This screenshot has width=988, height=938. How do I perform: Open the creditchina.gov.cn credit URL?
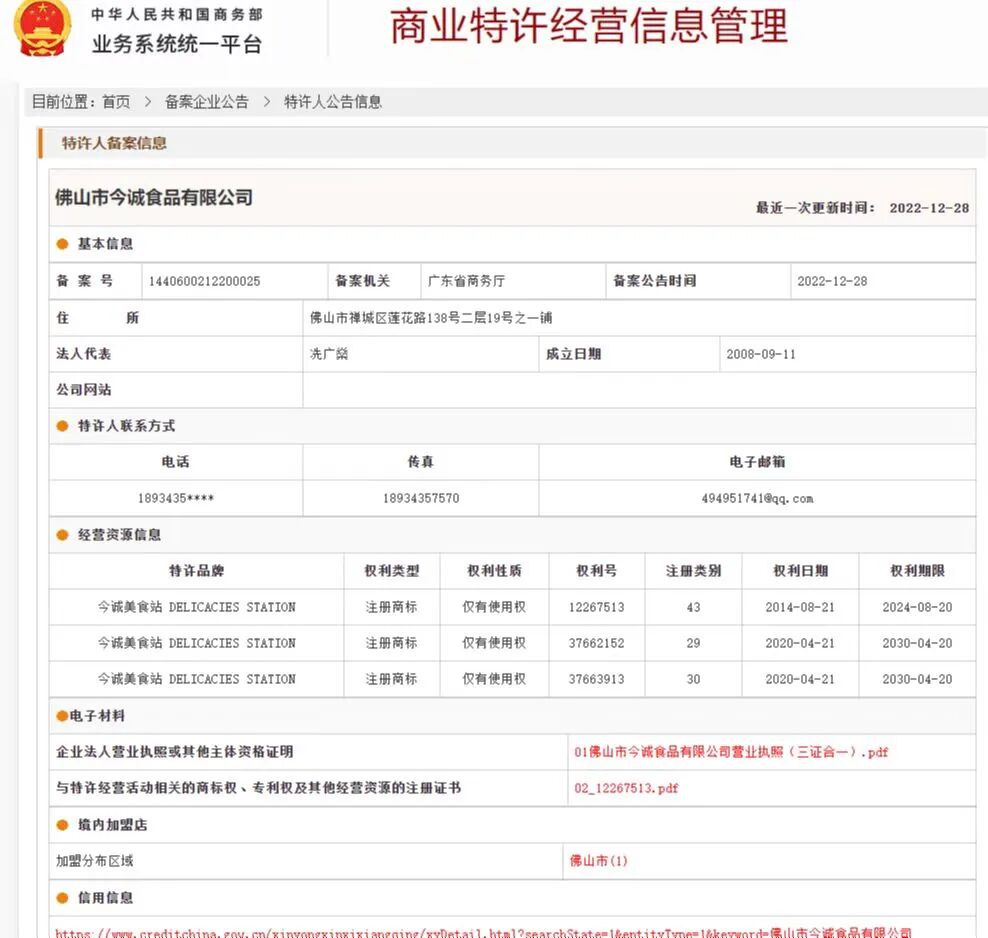pos(484,933)
